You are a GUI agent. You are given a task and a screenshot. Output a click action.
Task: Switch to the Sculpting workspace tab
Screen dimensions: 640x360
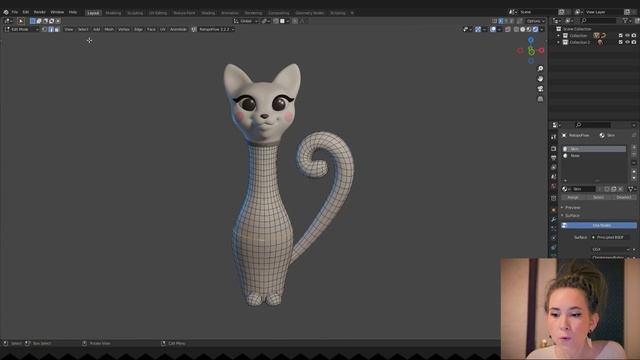click(135, 13)
